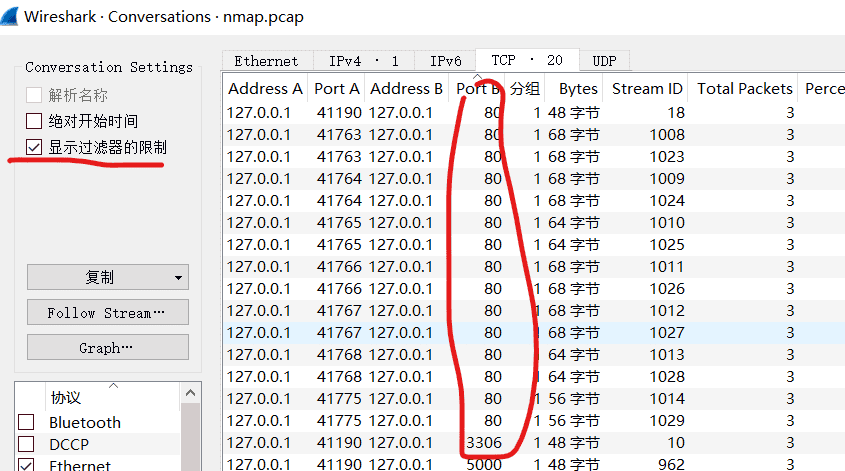Sort by the Address A column header
845x471 pixels.
tap(264, 88)
